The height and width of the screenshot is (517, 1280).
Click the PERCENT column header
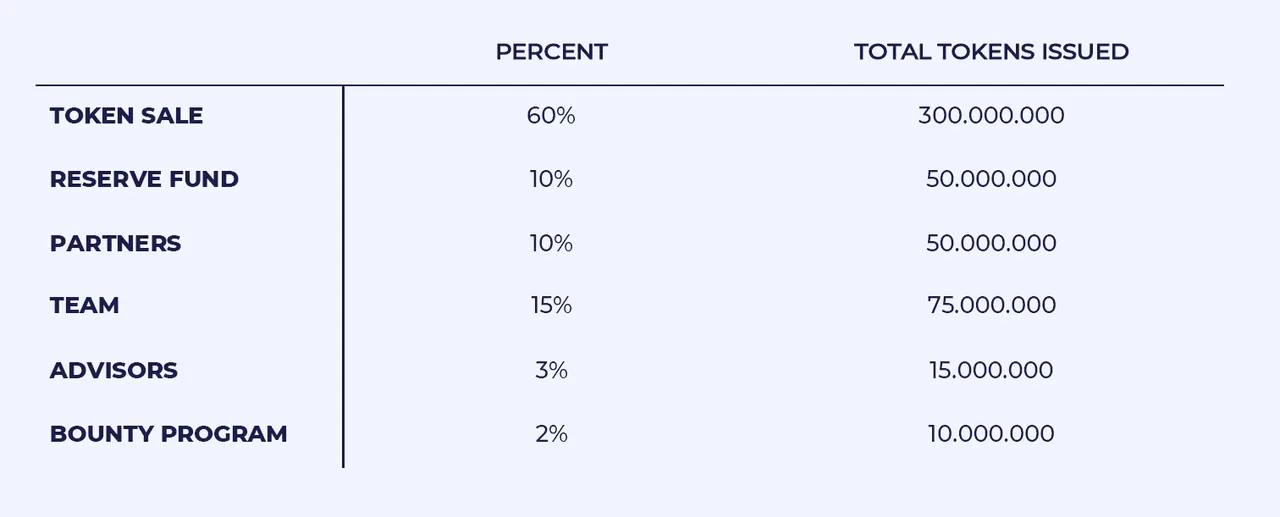[x=551, y=52]
